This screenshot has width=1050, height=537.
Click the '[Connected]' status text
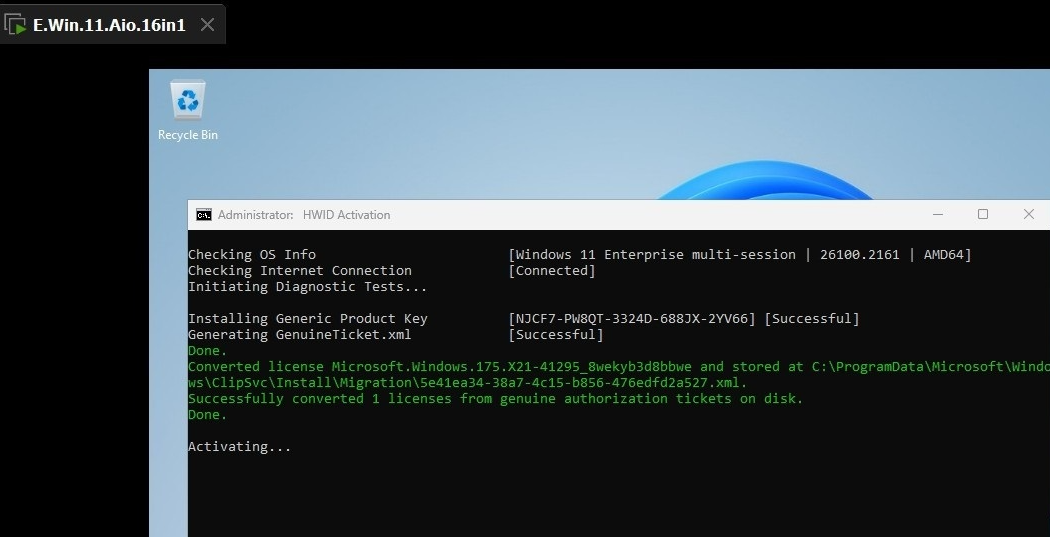tap(552, 271)
